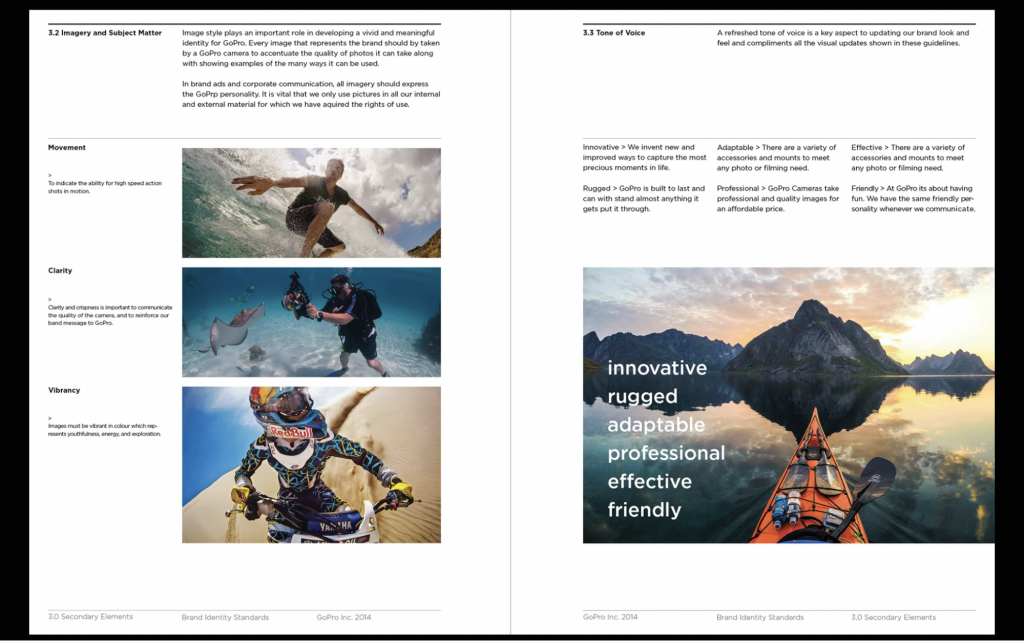The image size is (1024, 641).
Task: Select the word rugged in the overlay text
Action: (641, 396)
